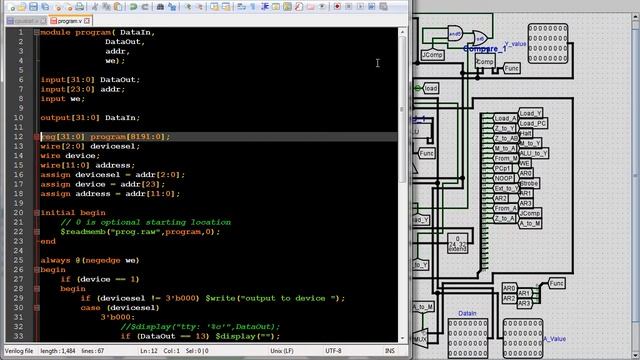The height and width of the screenshot is (360, 640).
Task: Open Find with the binoculars icon
Action: coord(160,7)
